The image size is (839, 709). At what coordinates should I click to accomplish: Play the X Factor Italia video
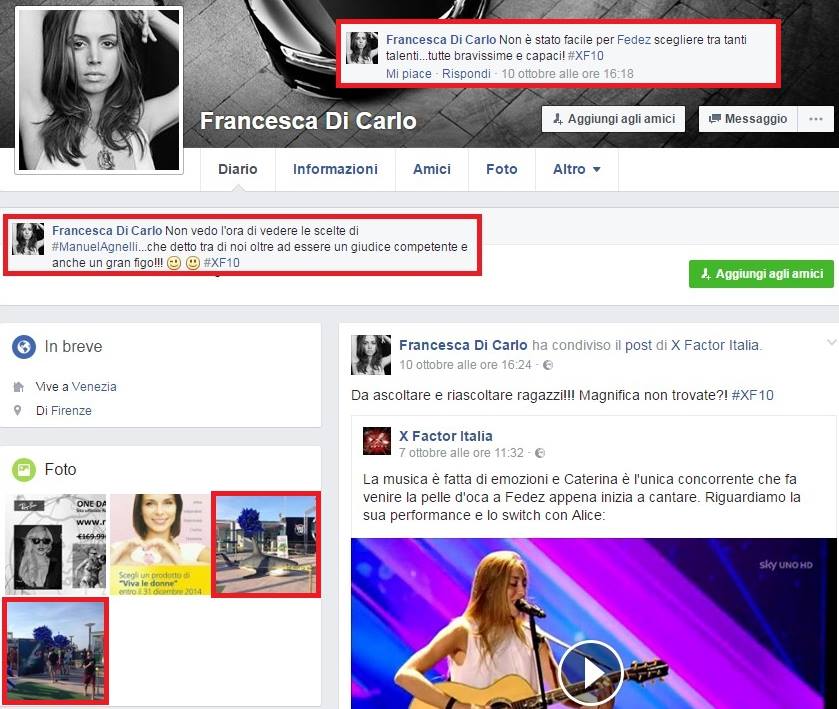click(591, 671)
